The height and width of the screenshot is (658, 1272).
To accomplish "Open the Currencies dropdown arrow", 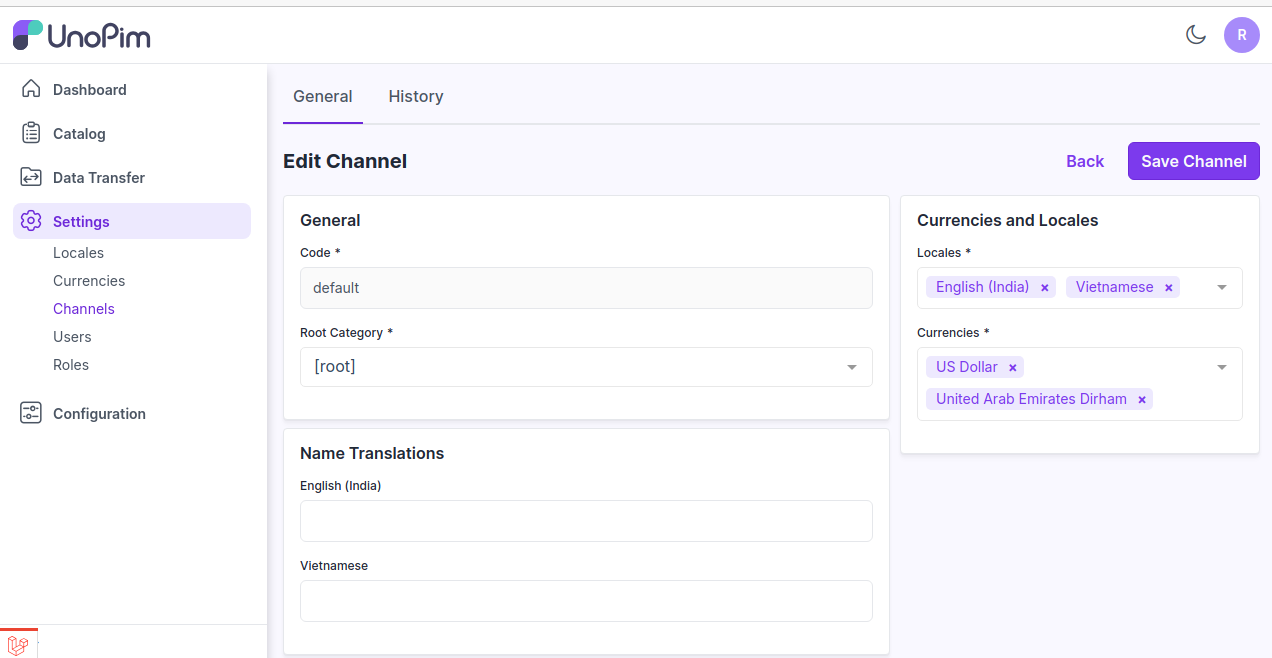I will (x=1221, y=368).
